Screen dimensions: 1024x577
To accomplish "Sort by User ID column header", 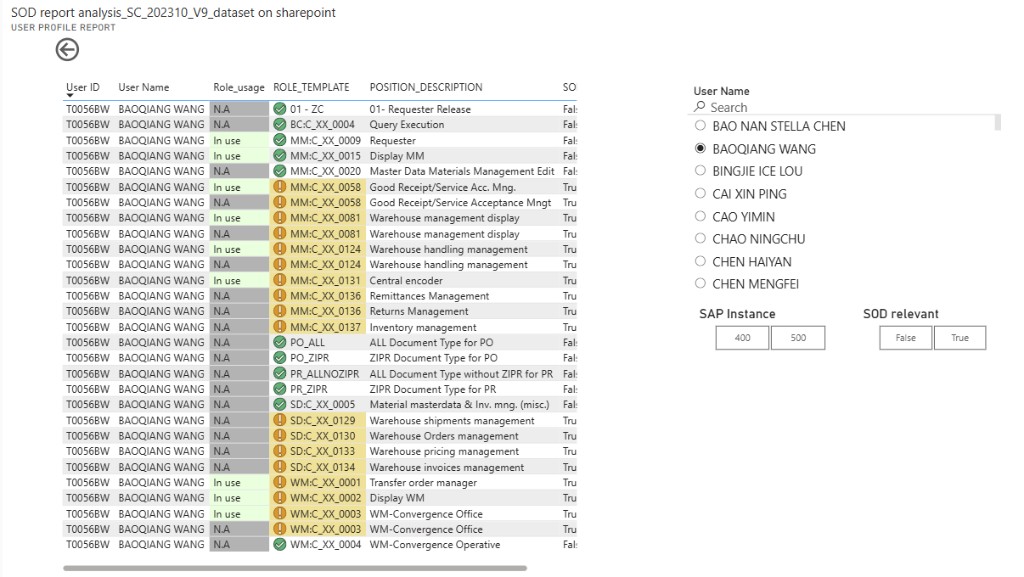I will point(83,87).
